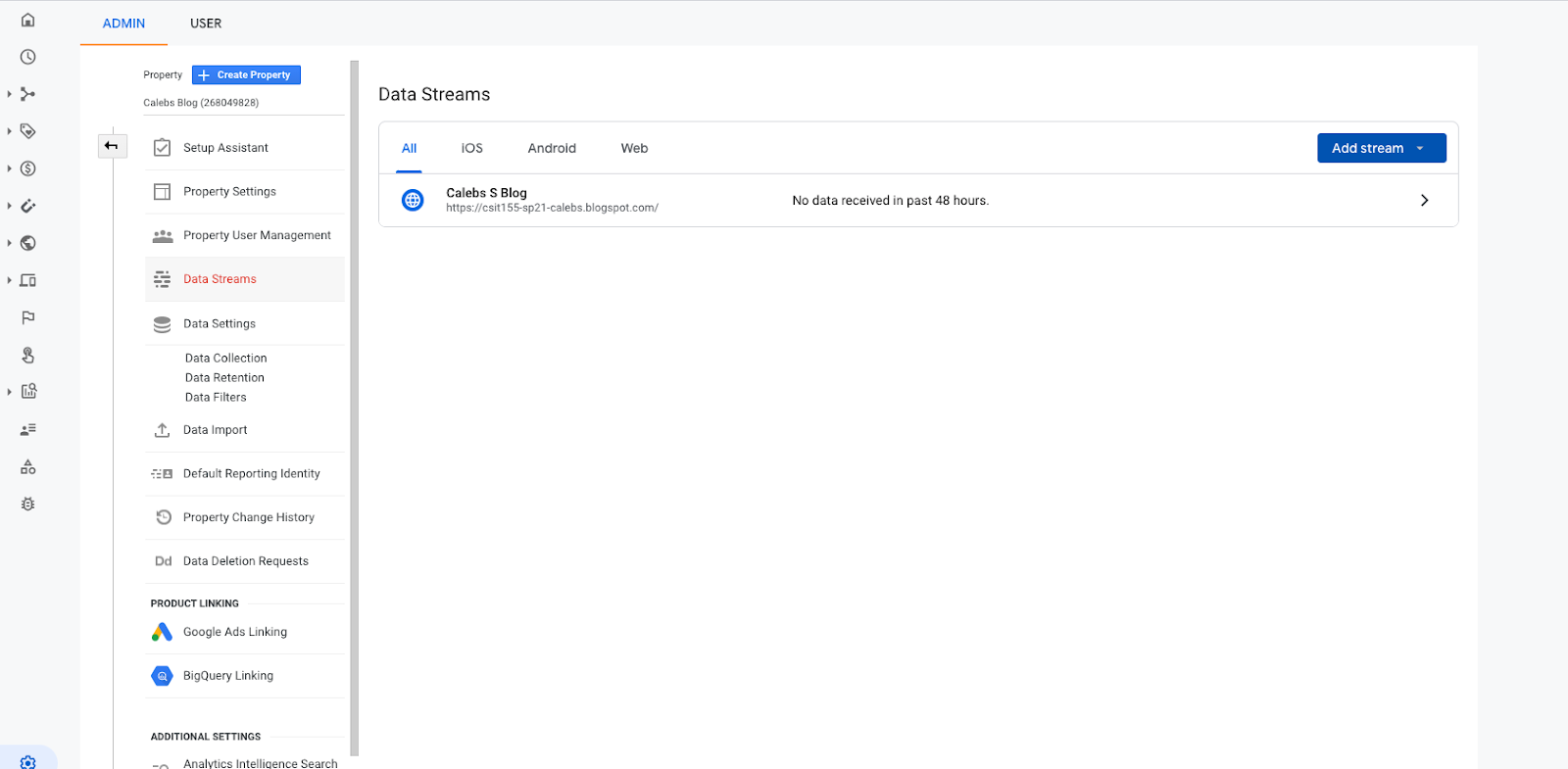Image resolution: width=1568 pixels, height=769 pixels.
Task: Open the Conversions flag icon
Action: tap(28, 317)
